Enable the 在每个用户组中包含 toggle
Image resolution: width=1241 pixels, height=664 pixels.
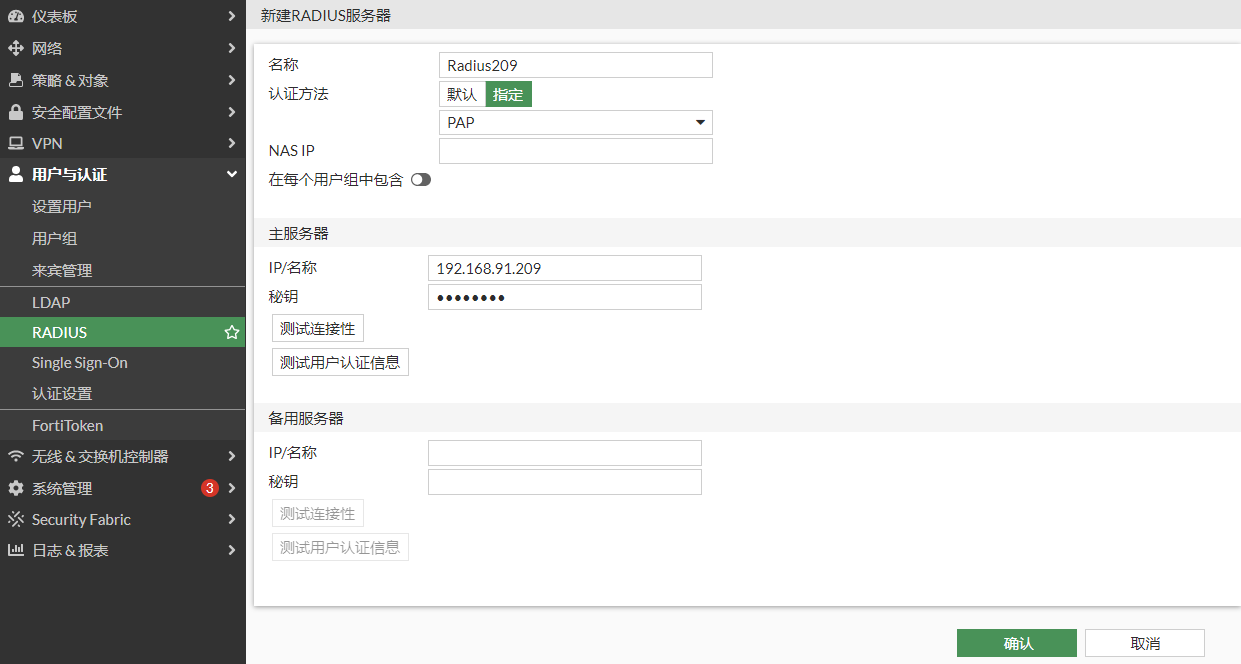420,180
